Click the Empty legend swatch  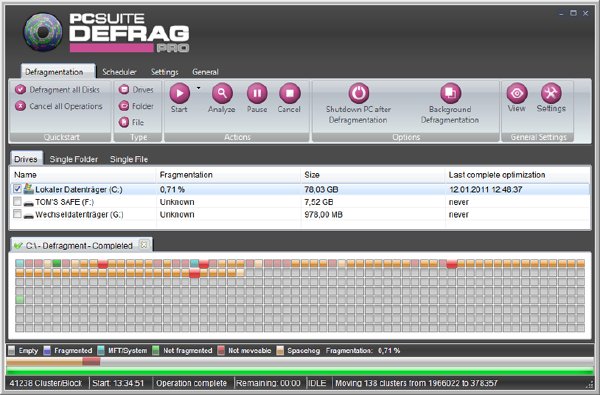click(x=11, y=350)
